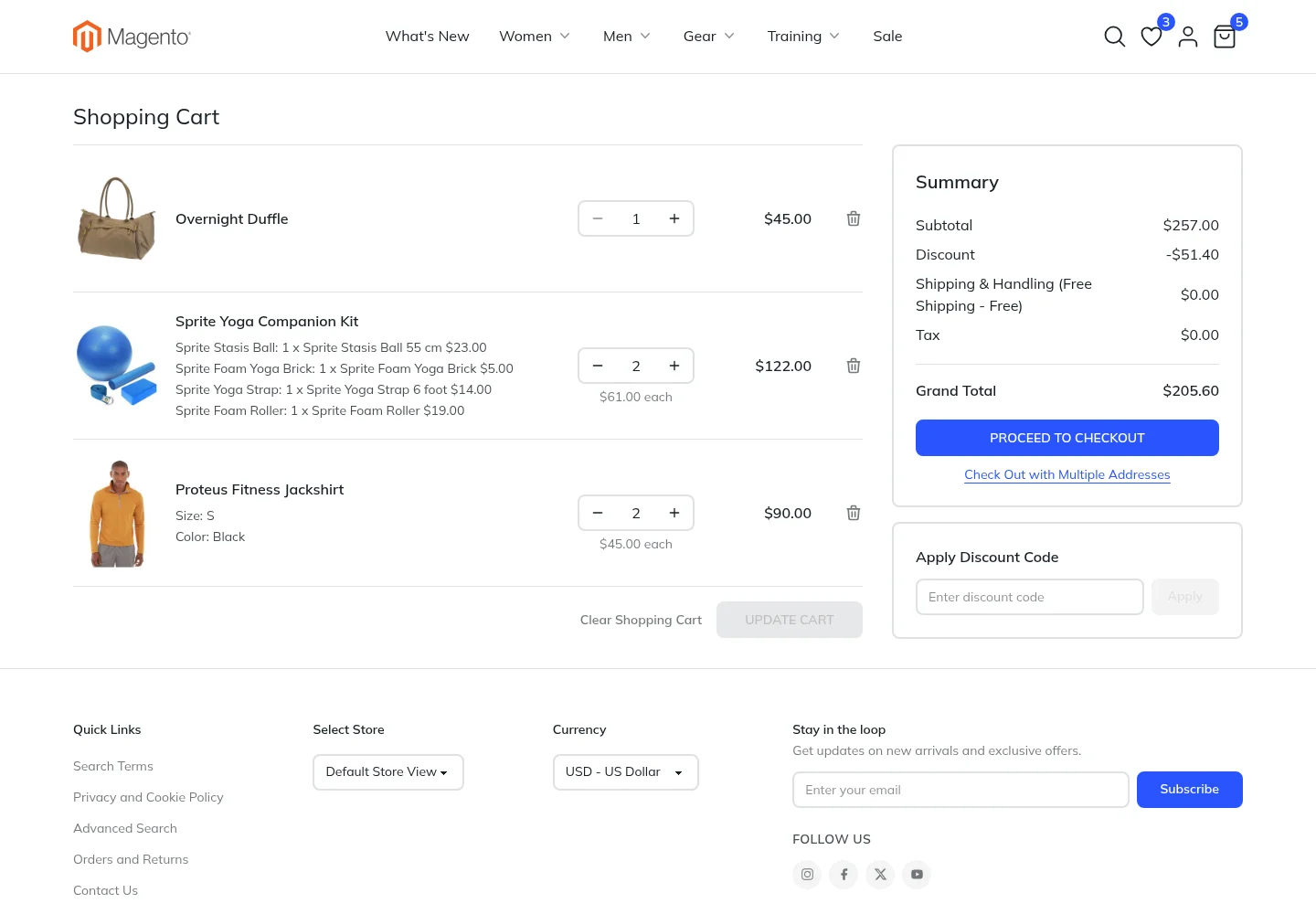Viewport: 1316px width, 914px height.
Task: Click the Subscribe button
Action: [1190, 790]
